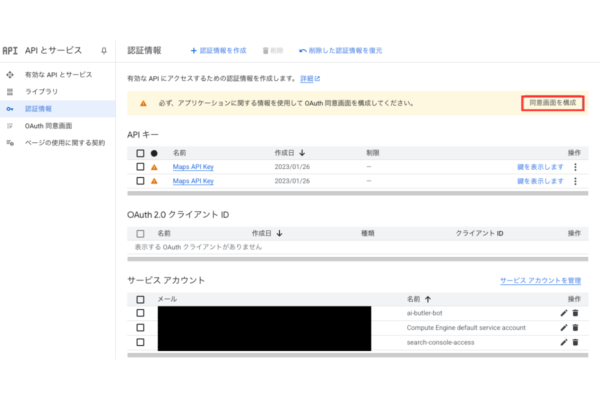This screenshot has height=400, width=600.
Task: Open OAuth 同意画面 in the sidebar
Action: coord(58,126)
